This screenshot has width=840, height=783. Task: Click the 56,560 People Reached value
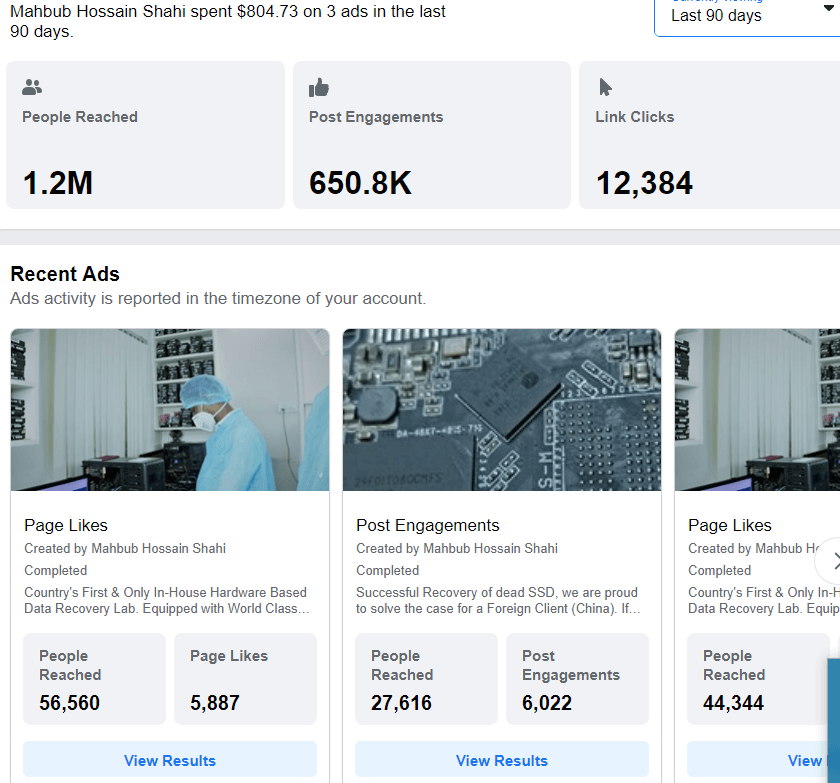[x=69, y=703]
